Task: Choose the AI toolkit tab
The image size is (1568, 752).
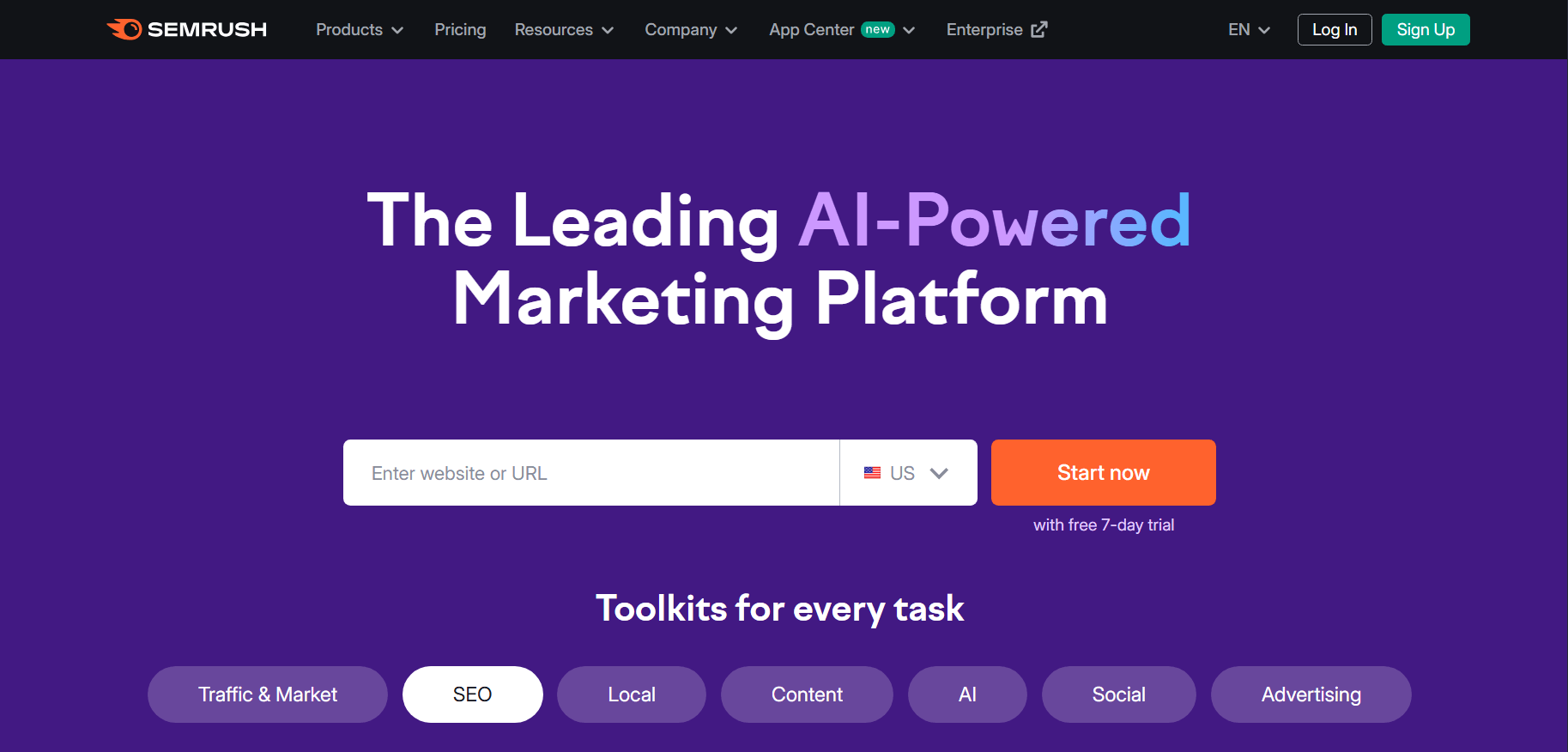Action: (967, 694)
